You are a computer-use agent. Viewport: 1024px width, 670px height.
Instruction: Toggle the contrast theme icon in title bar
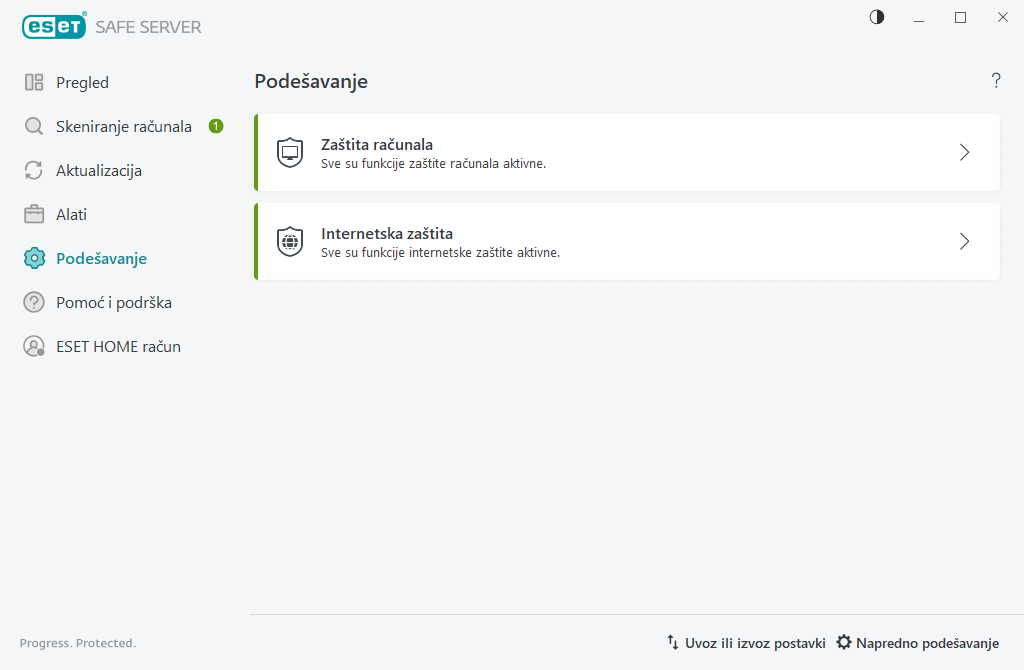(x=877, y=17)
